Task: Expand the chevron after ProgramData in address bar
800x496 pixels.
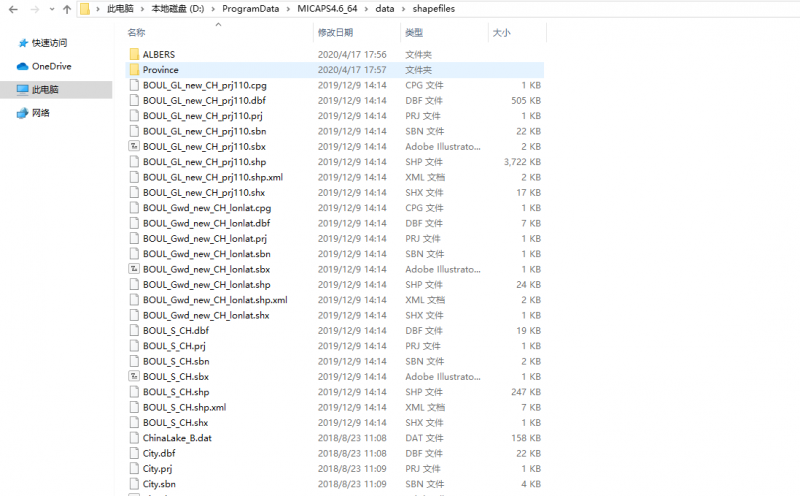Action: (x=290, y=10)
